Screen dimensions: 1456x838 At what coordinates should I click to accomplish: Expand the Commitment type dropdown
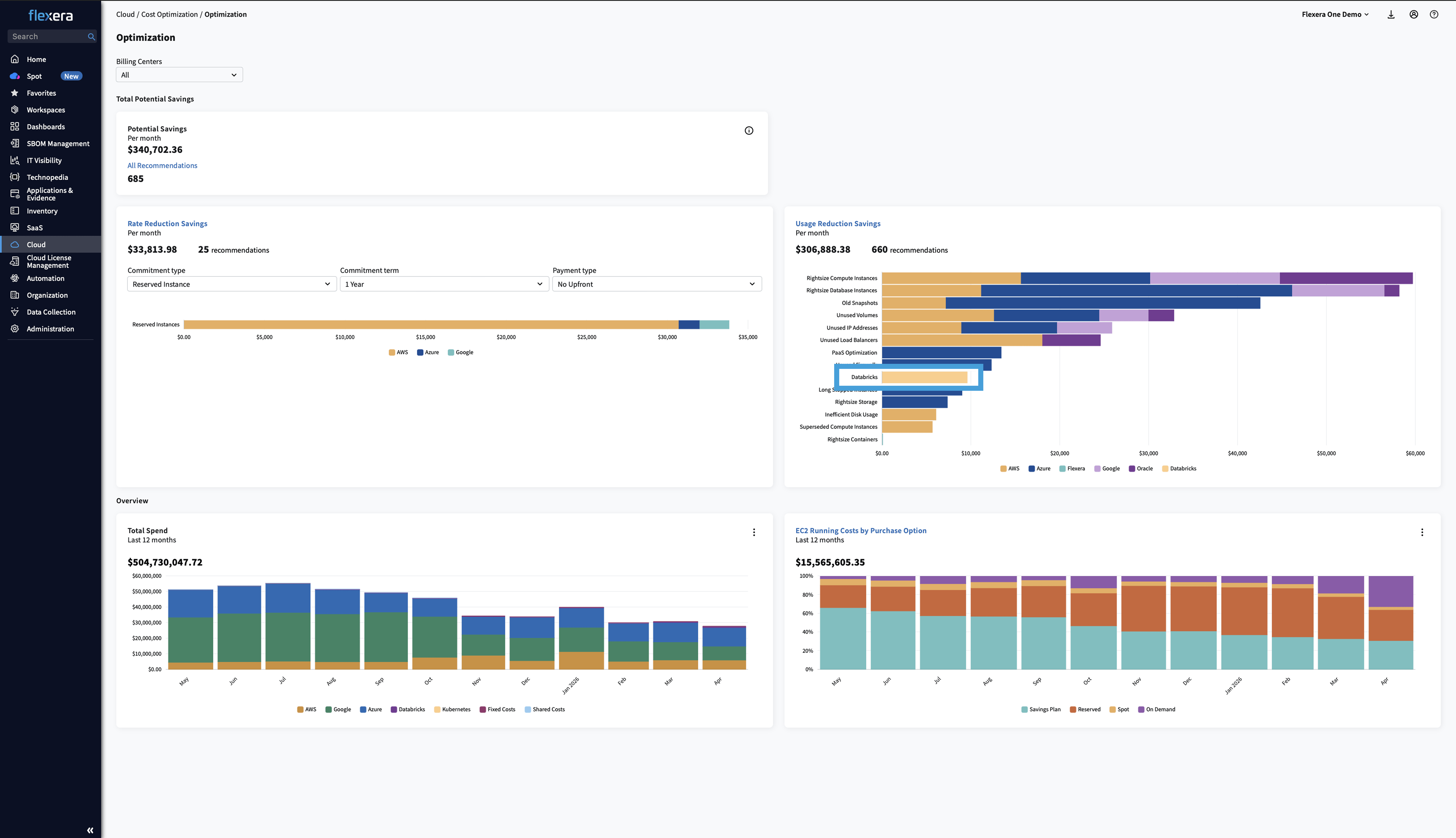coord(232,284)
